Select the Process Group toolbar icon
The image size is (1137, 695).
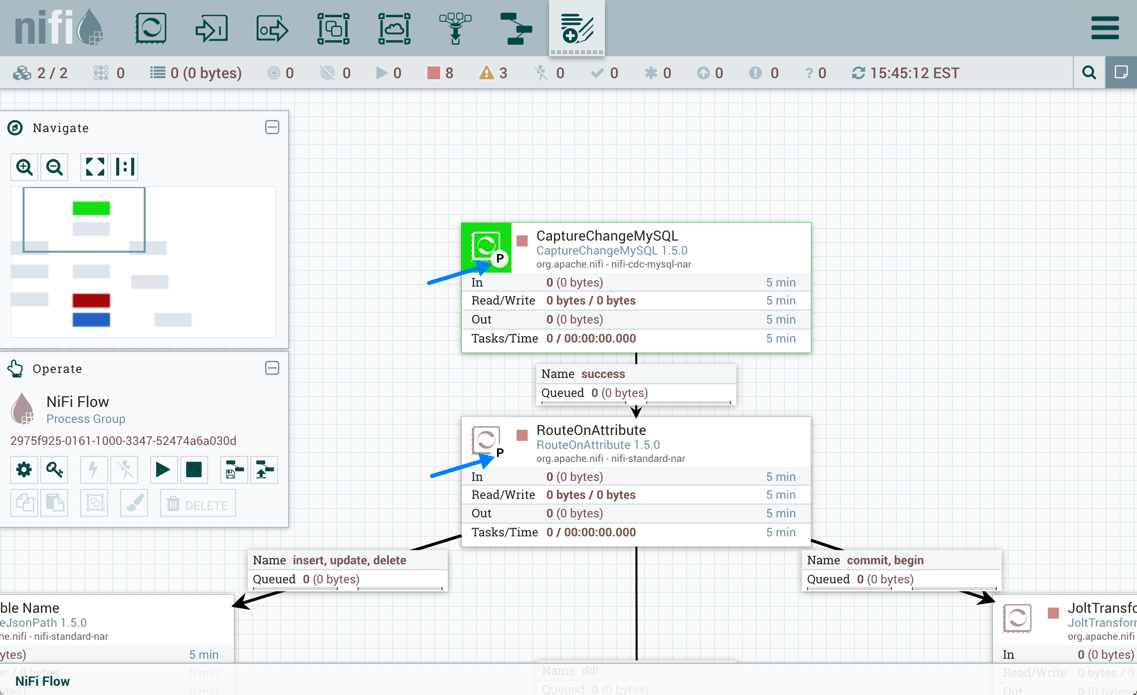333,28
